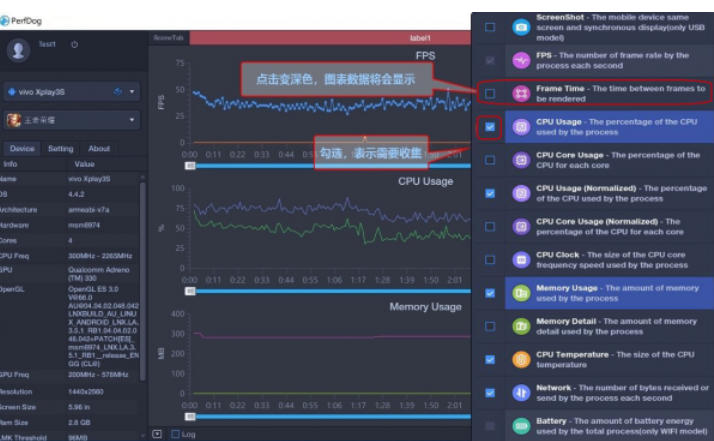Click the power icon next to Test1

pos(74,45)
